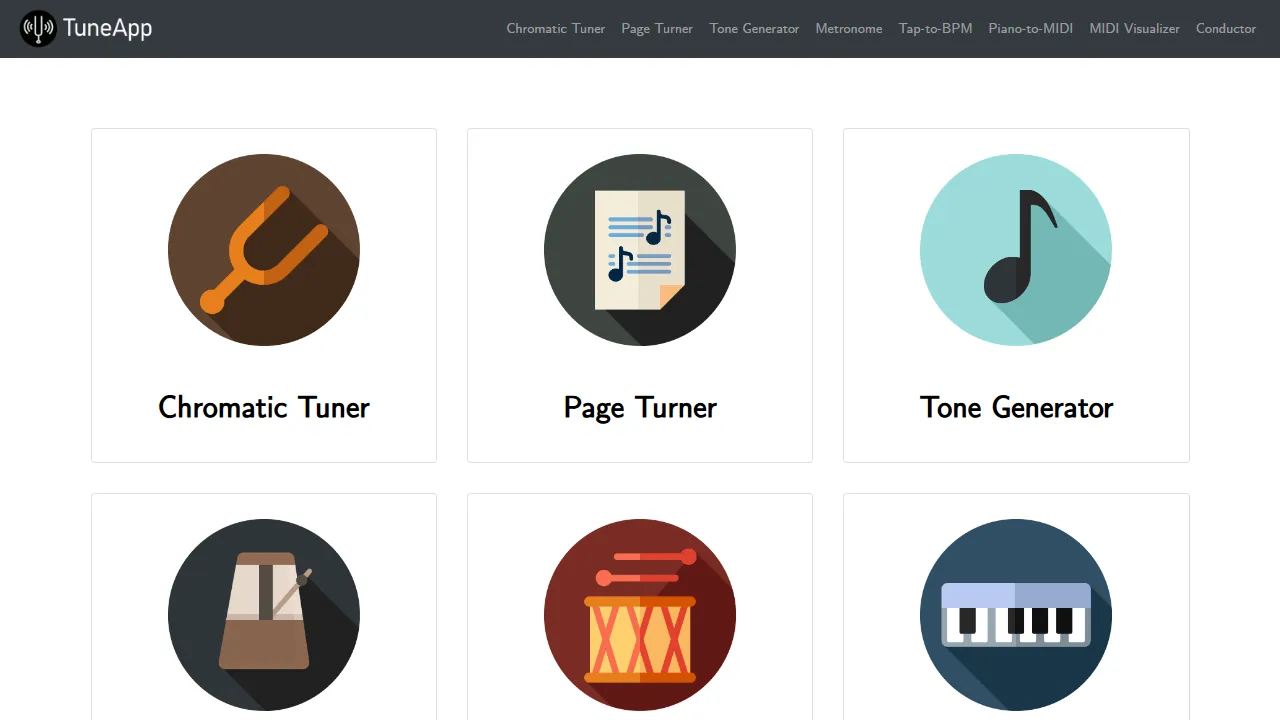Click the musical note Tone Generator icon

(1016, 250)
